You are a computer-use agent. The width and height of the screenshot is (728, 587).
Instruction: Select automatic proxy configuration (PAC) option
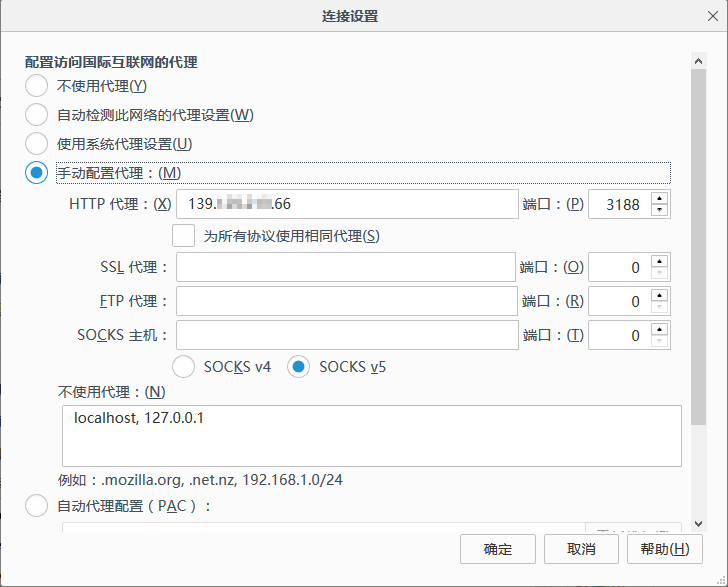[x=36, y=506]
